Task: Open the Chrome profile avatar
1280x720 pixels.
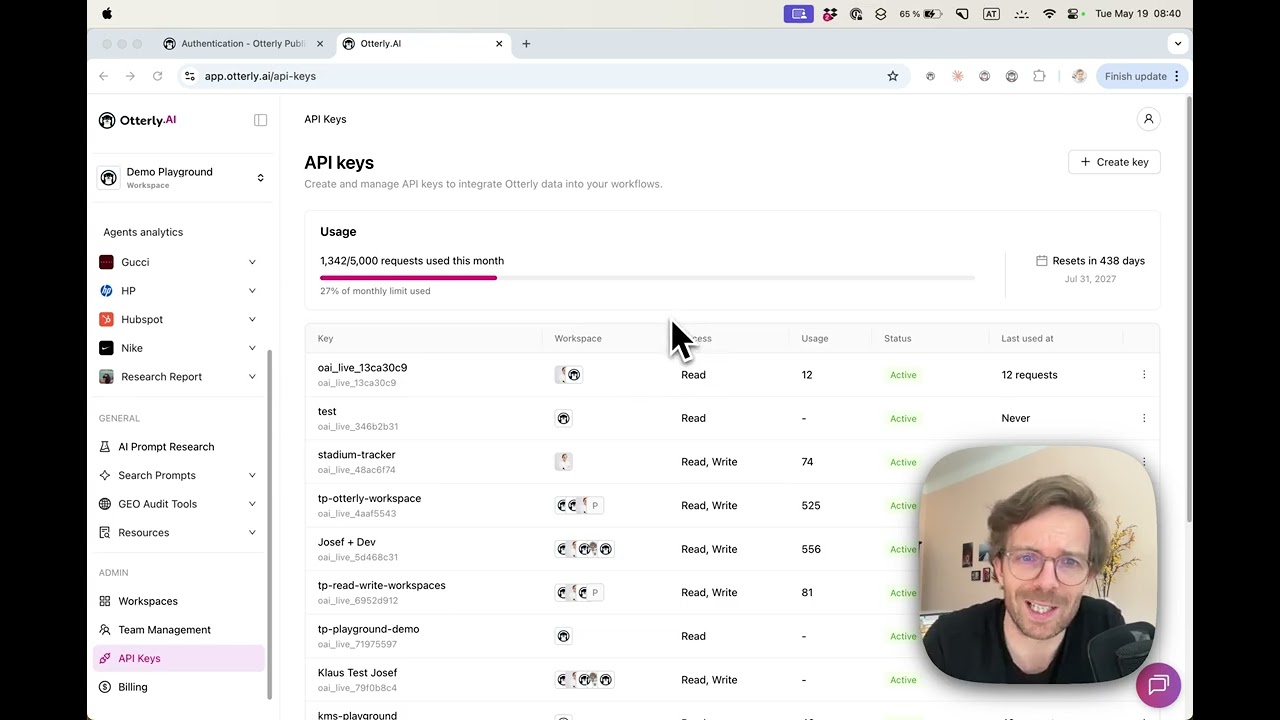Action: point(1079,76)
